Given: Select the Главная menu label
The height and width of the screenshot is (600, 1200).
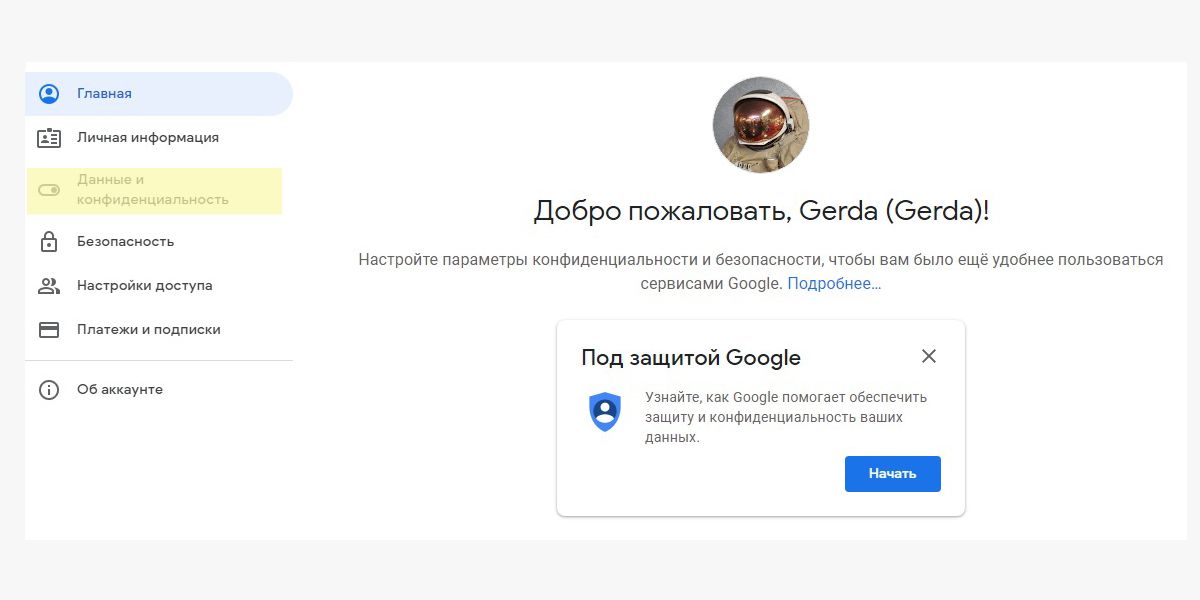Looking at the screenshot, I should click(104, 94).
